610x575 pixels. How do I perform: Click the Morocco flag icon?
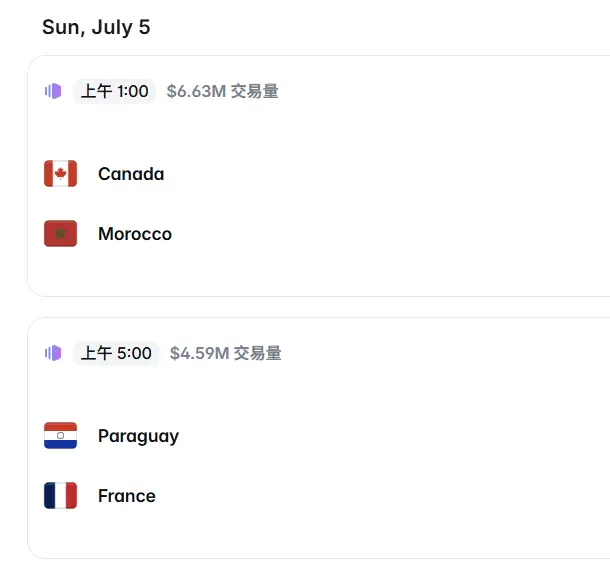tap(60, 233)
